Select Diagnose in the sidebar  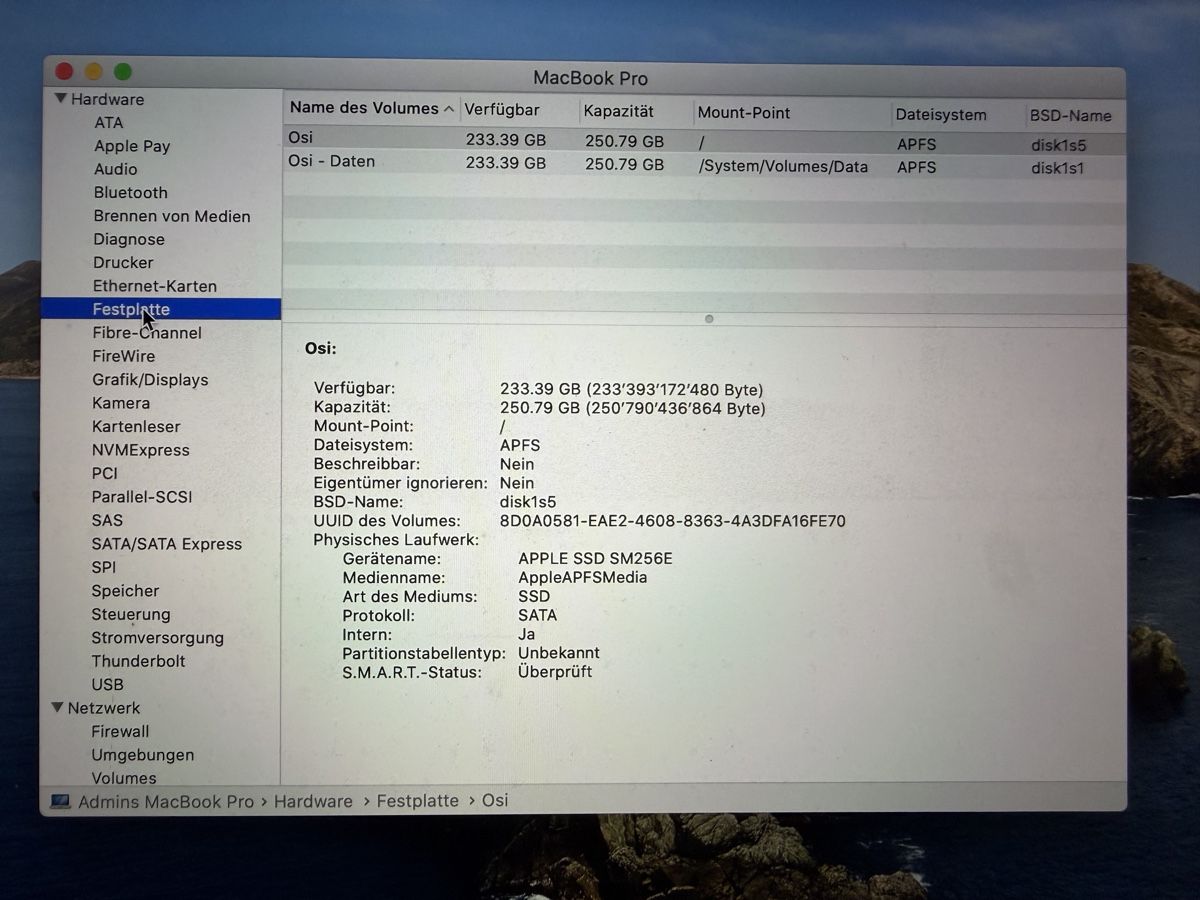click(x=129, y=239)
